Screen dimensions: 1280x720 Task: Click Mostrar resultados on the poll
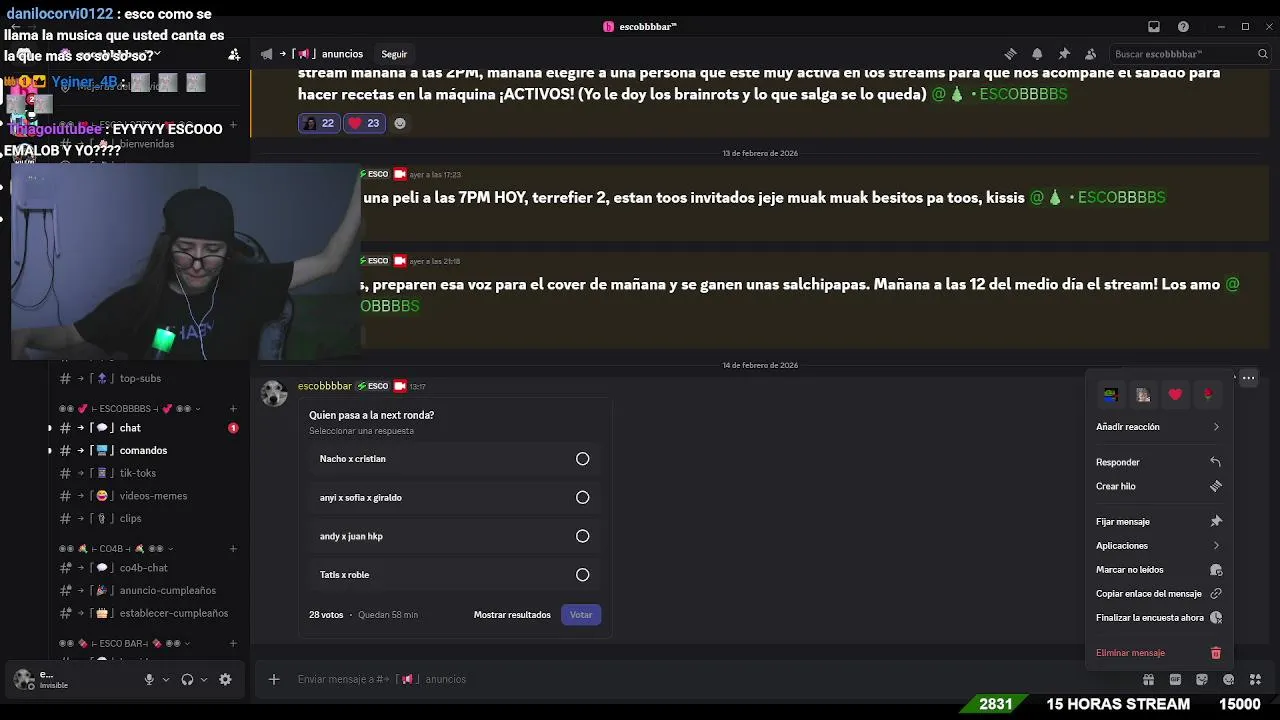click(x=512, y=615)
